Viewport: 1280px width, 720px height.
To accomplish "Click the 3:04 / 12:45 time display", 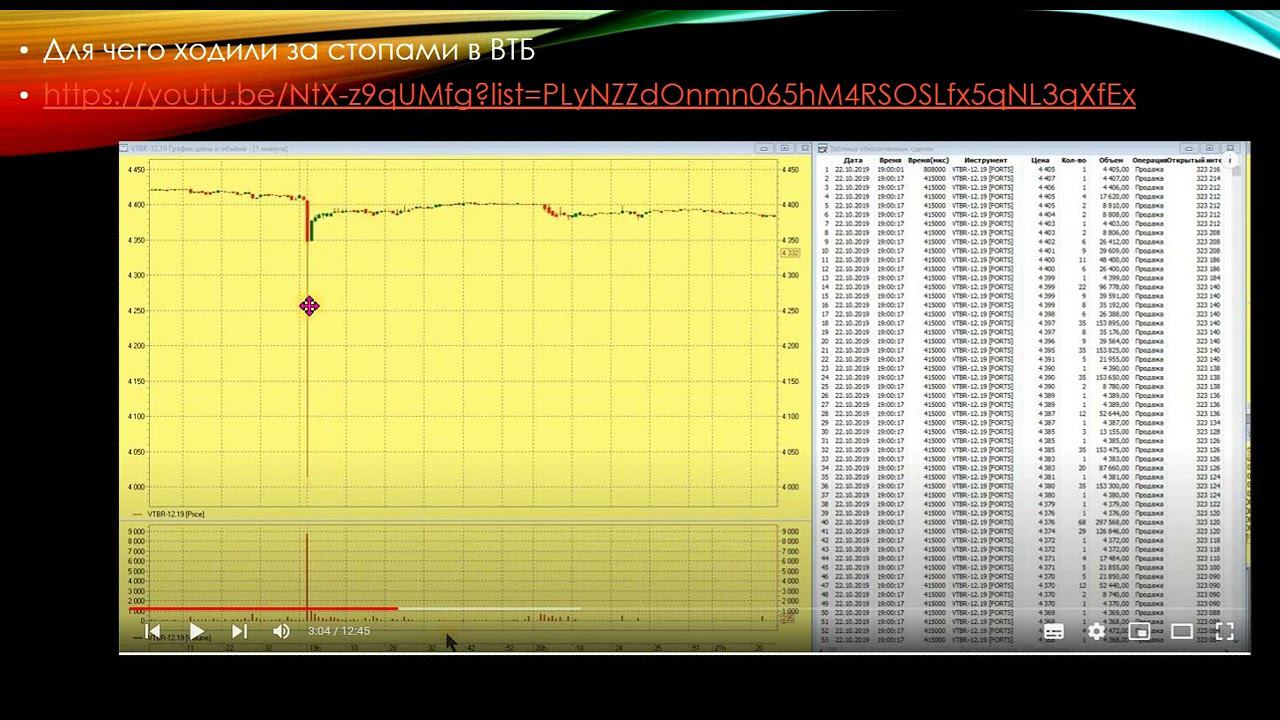I will [x=339, y=631].
